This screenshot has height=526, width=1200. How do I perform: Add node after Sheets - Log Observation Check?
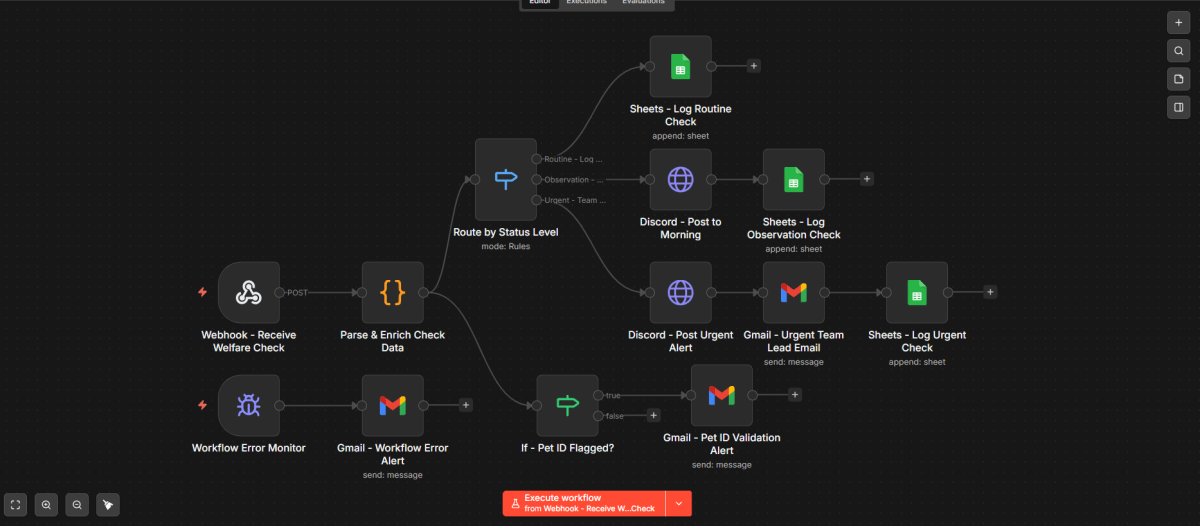(x=867, y=179)
